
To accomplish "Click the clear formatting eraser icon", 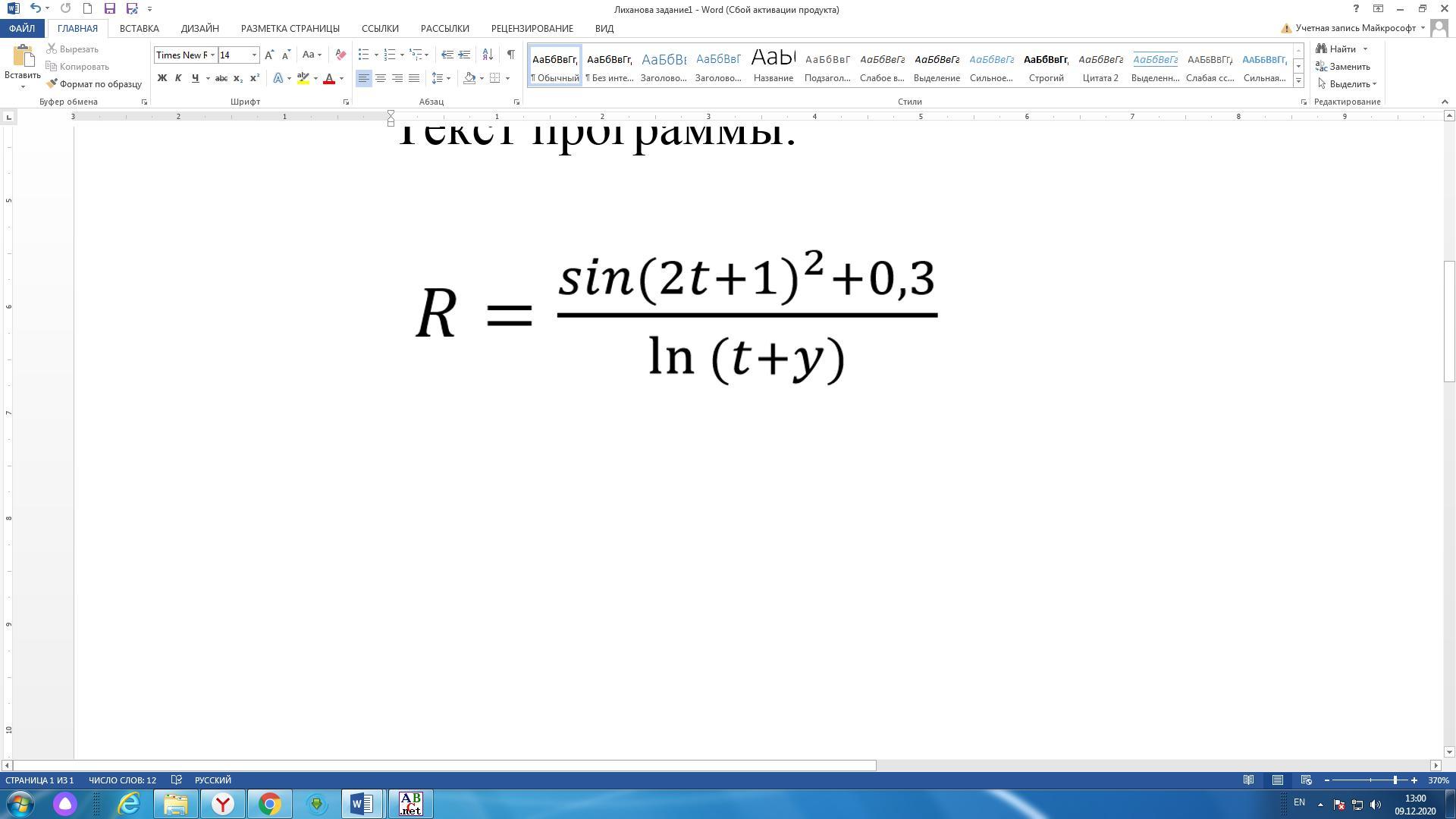I will click(340, 55).
